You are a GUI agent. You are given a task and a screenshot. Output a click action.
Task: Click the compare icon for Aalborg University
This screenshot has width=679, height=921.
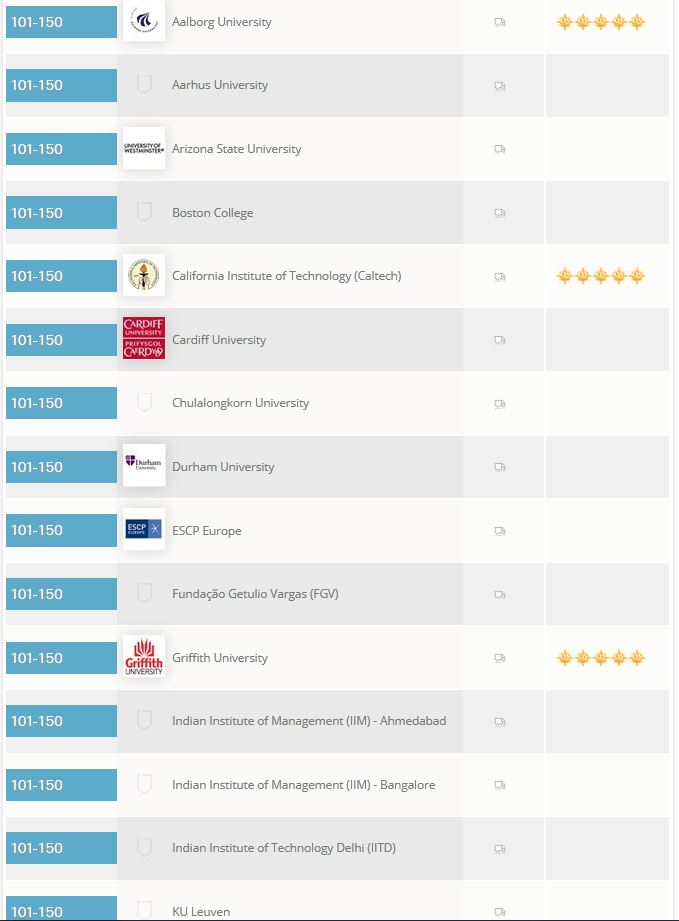pos(500,22)
